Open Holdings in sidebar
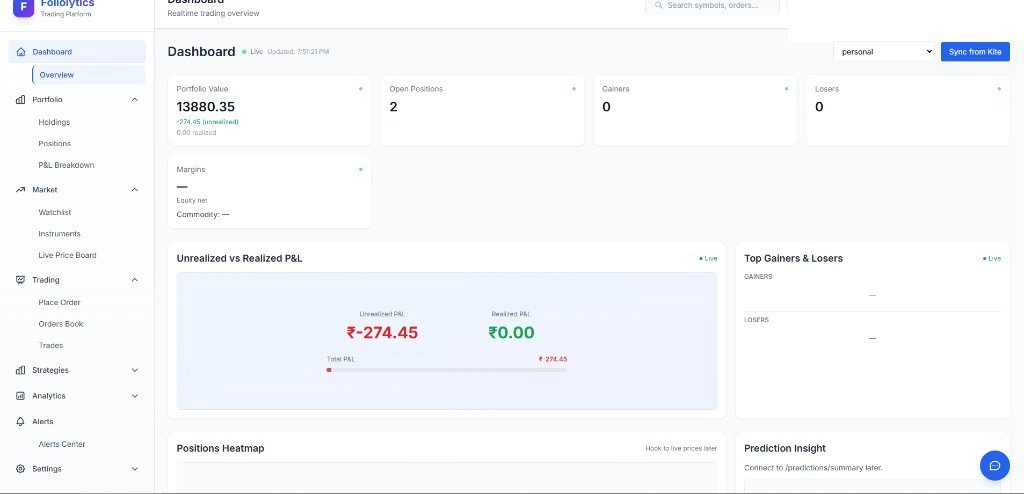 tap(54, 122)
